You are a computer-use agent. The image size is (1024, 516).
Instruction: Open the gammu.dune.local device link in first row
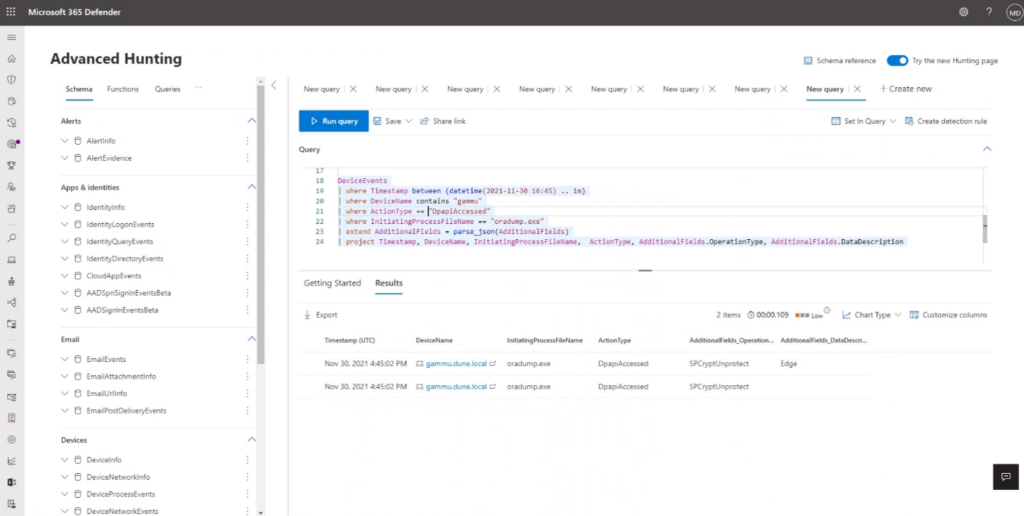pyautogui.click(x=457, y=365)
